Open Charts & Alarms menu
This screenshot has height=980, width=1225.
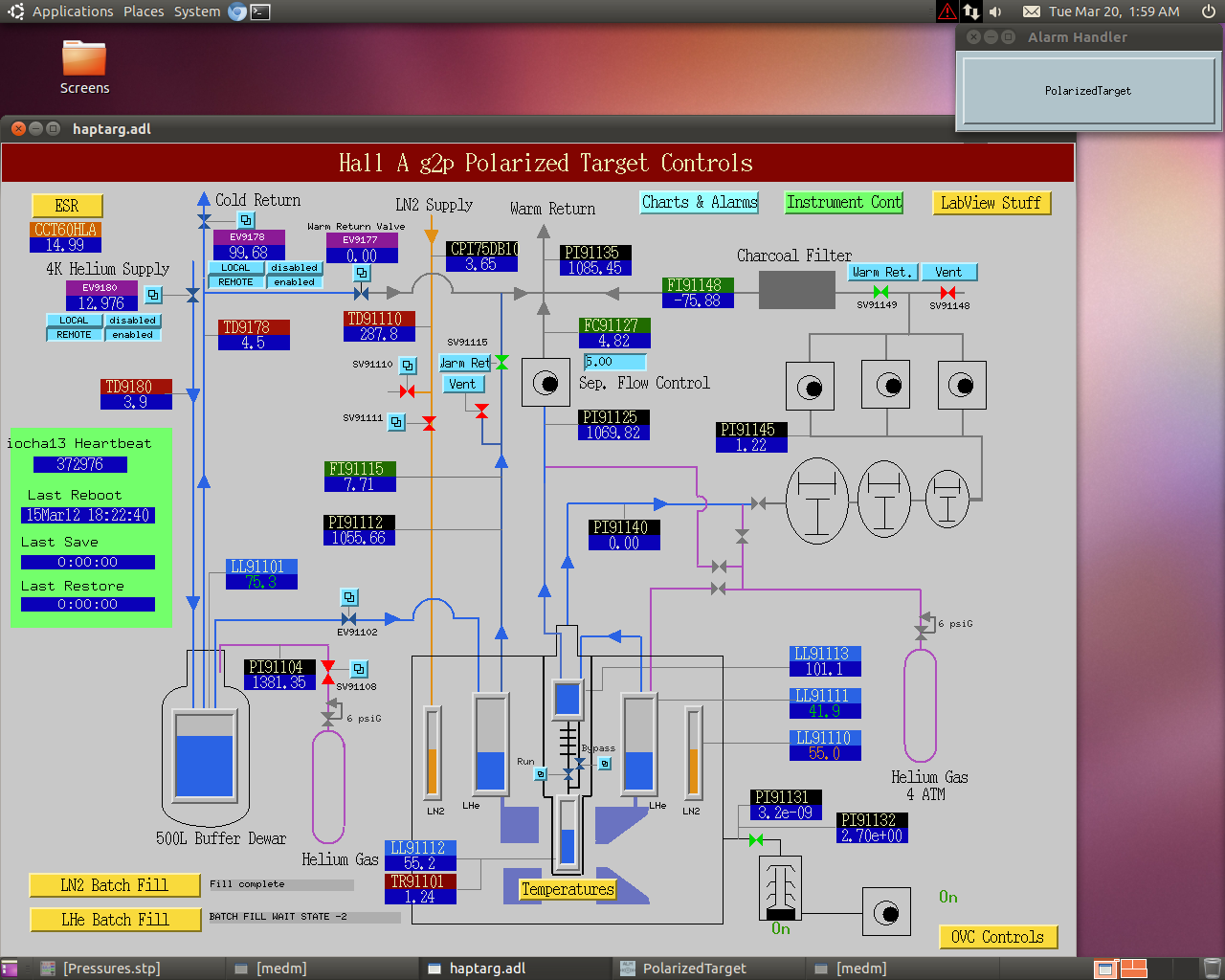[700, 202]
